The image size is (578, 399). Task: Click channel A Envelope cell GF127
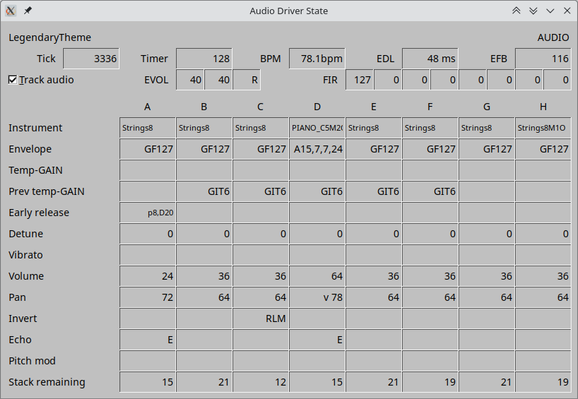(147, 149)
